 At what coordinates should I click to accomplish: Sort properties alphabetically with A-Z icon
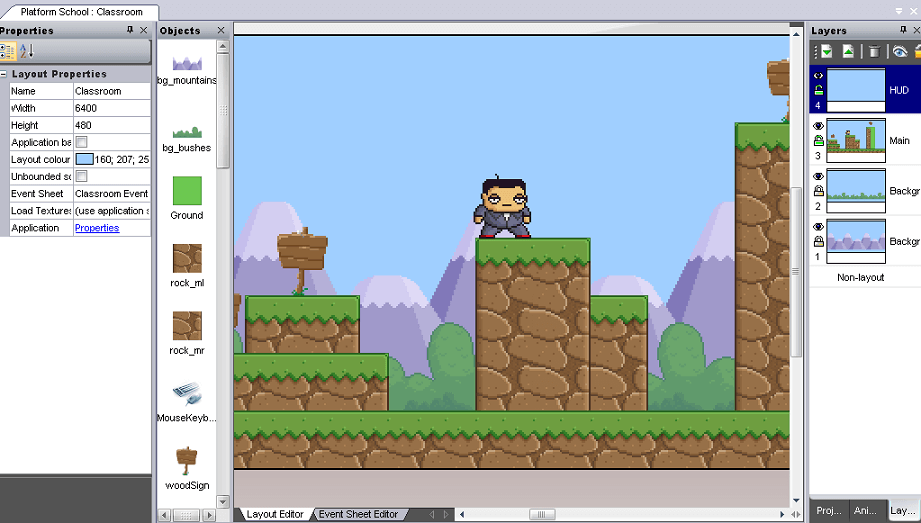click(26, 52)
